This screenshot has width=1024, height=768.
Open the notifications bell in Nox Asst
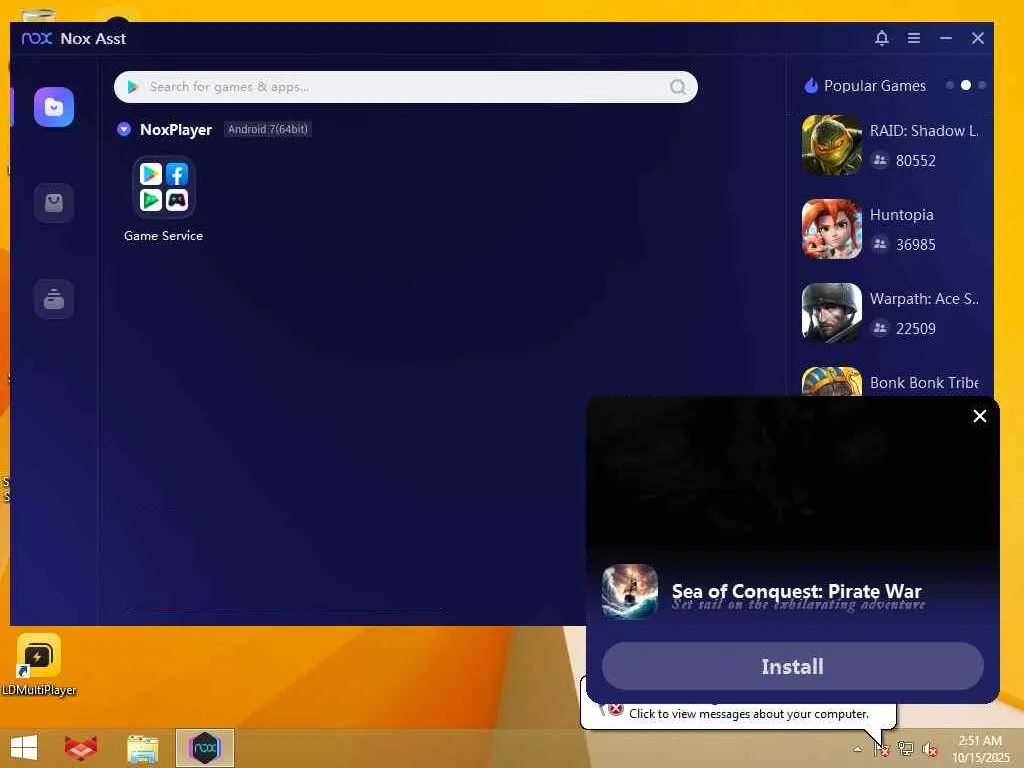[882, 38]
